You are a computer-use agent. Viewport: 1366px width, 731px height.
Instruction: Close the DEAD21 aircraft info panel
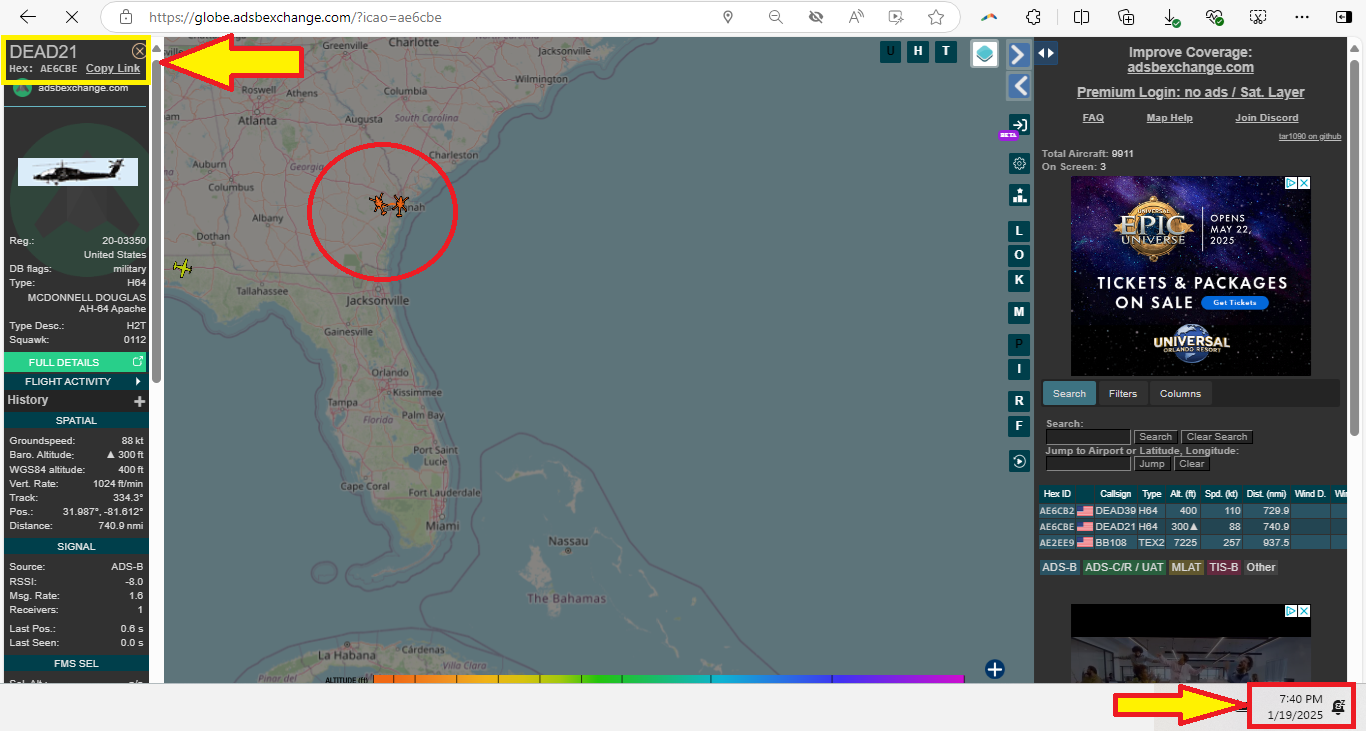(139, 51)
